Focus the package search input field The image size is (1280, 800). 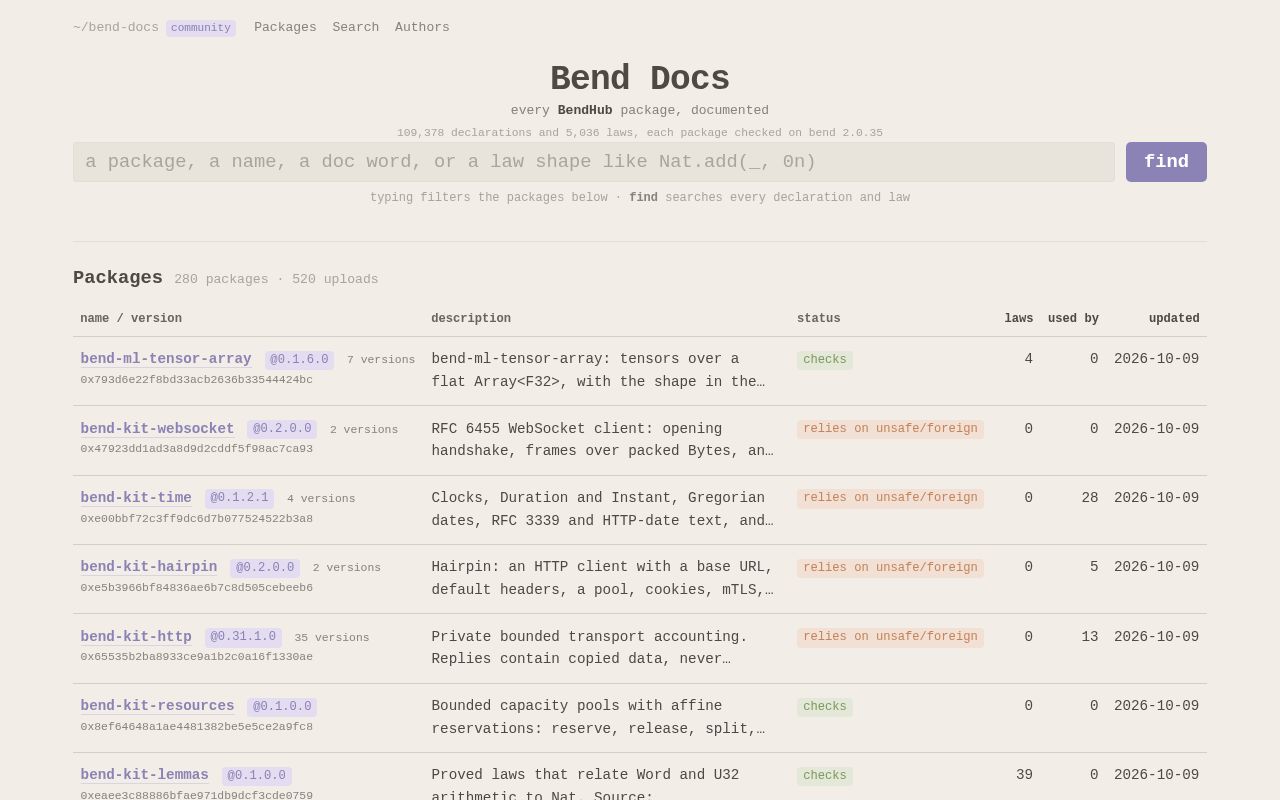tap(594, 162)
